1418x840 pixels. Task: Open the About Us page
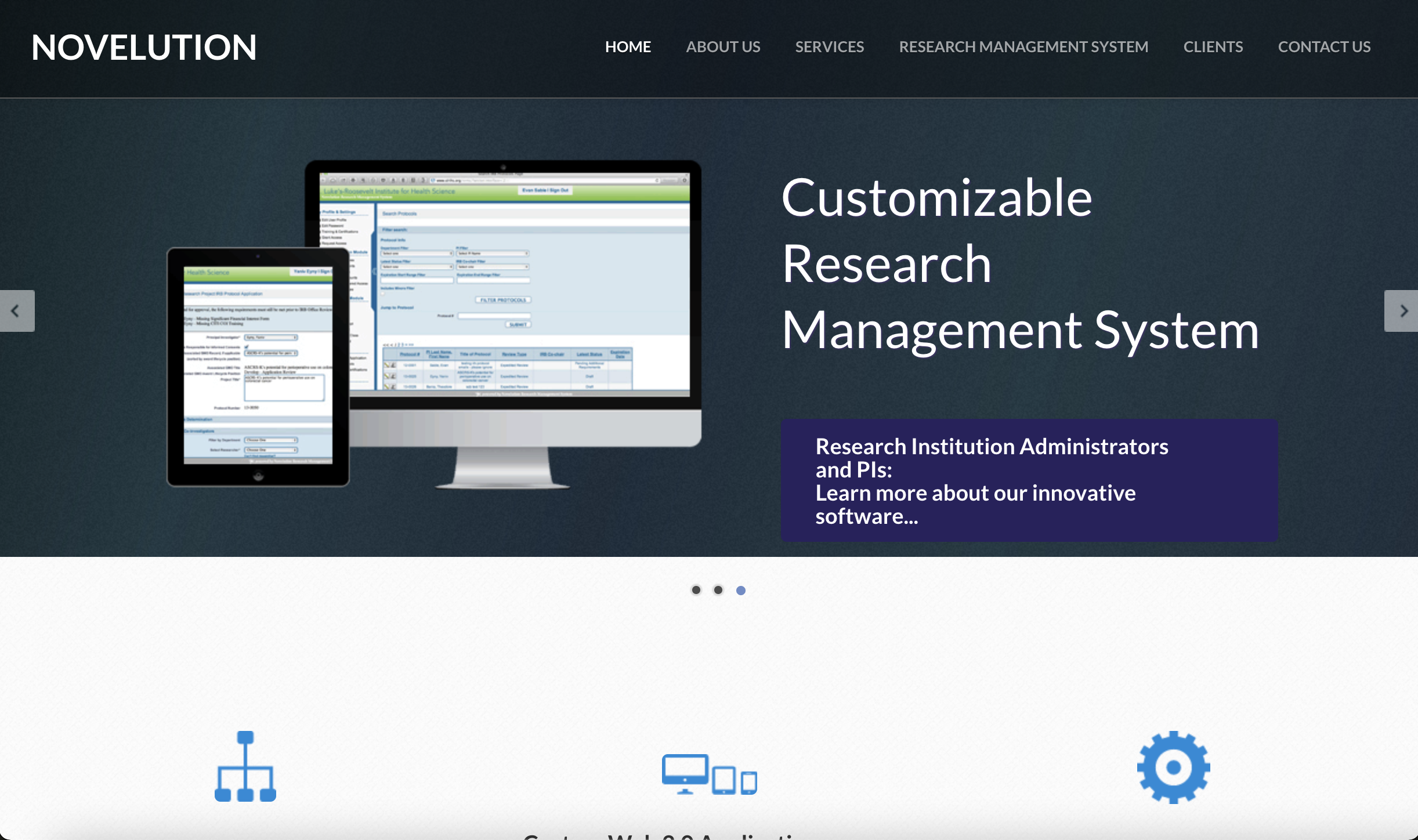pos(723,47)
